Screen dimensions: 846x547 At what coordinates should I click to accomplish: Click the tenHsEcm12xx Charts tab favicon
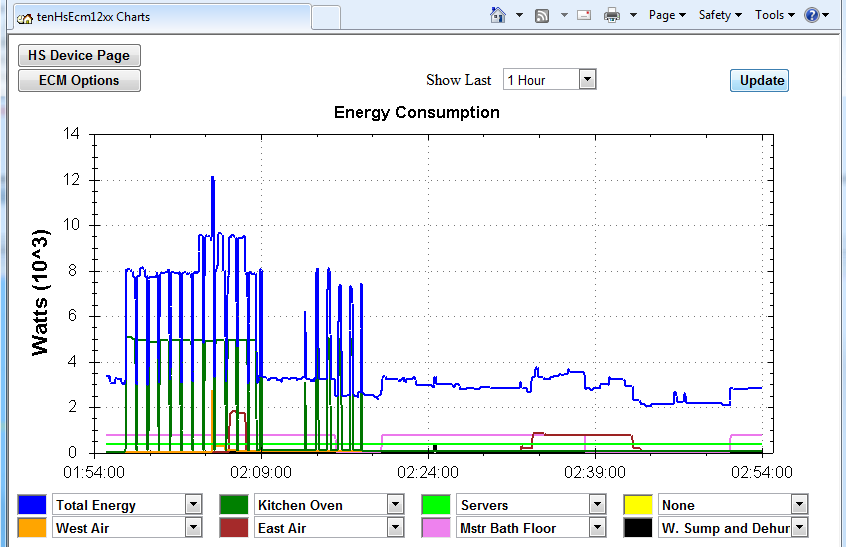[25, 17]
